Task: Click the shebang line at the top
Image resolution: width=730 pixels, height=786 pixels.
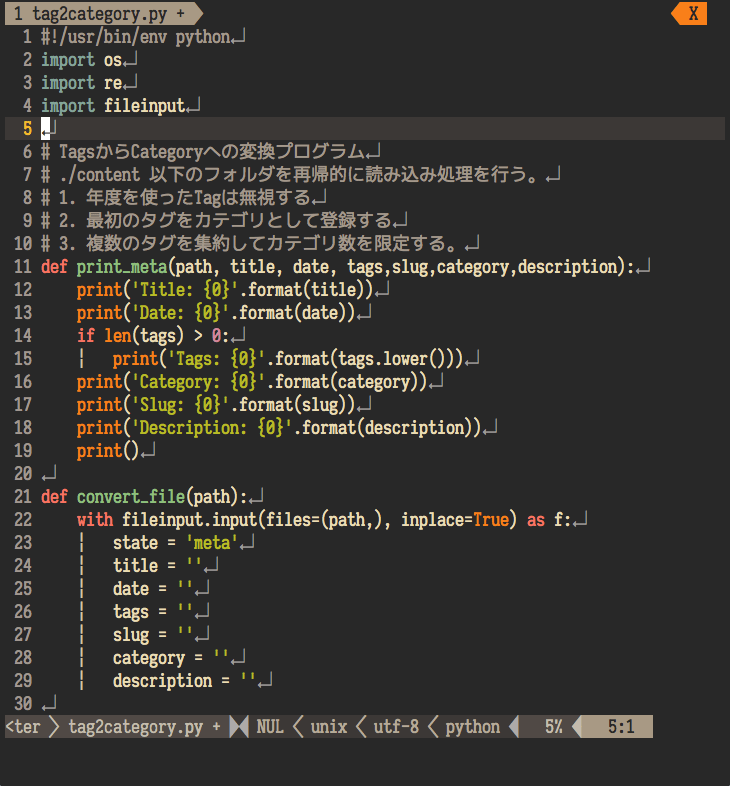Action: (135, 37)
